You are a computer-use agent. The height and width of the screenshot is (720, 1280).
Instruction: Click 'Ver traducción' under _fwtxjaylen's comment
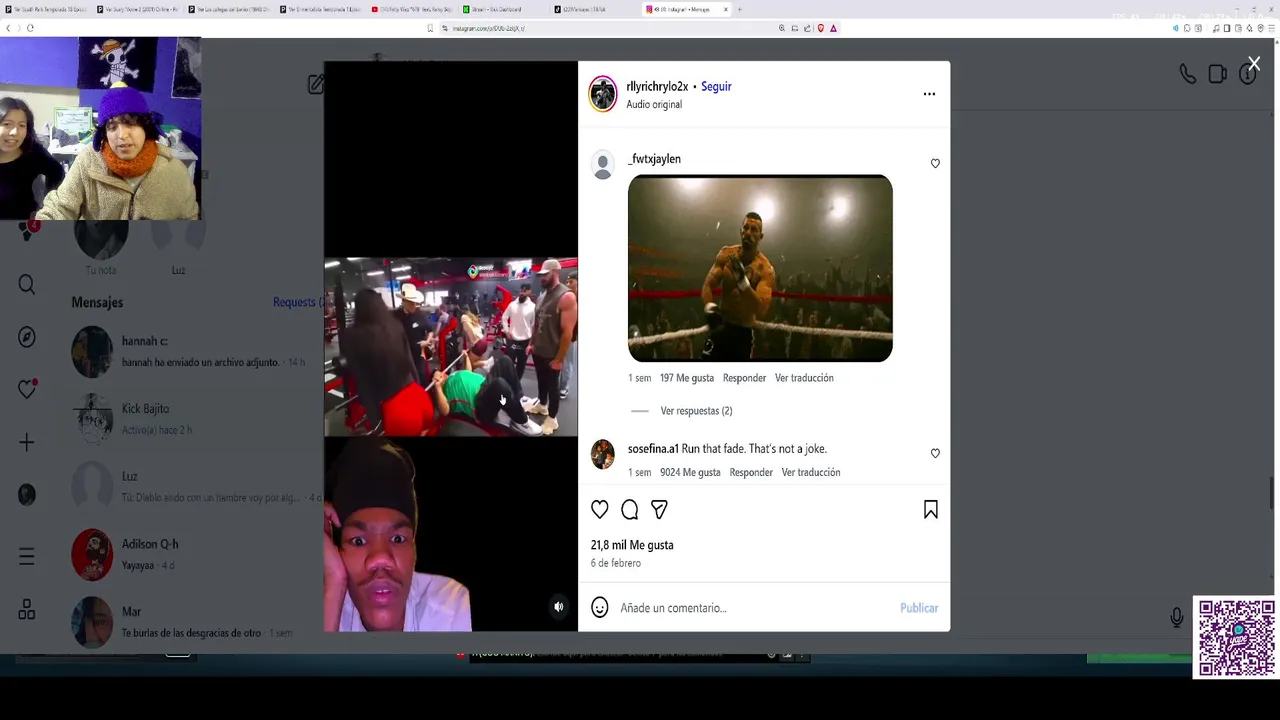point(804,378)
